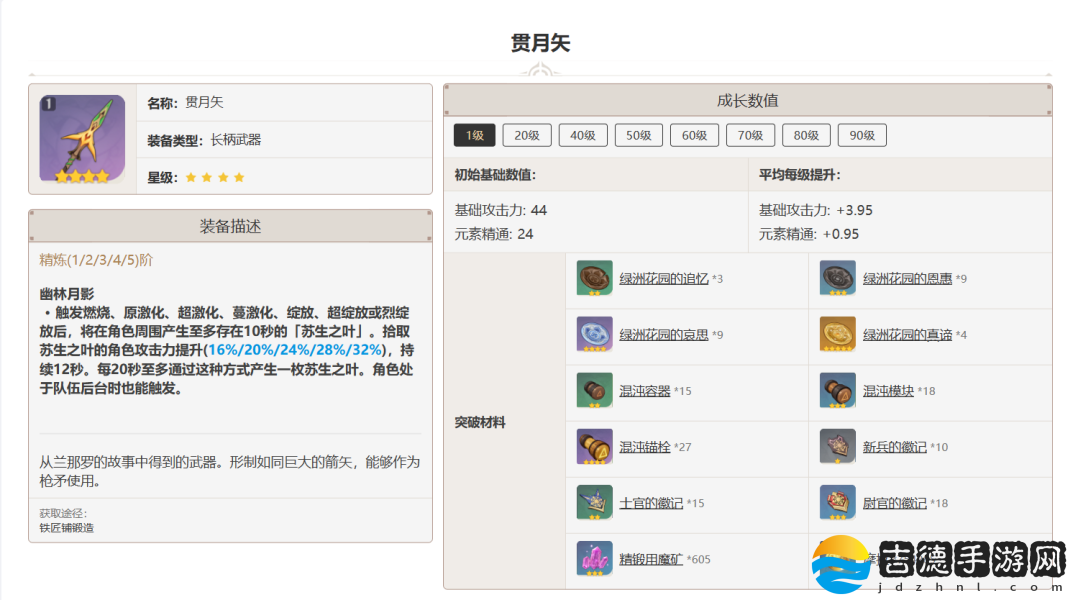This screenshot has height=600, width=1078.
Task: Open the 混沌模块 text link
Action: click(x=888, y=391)
